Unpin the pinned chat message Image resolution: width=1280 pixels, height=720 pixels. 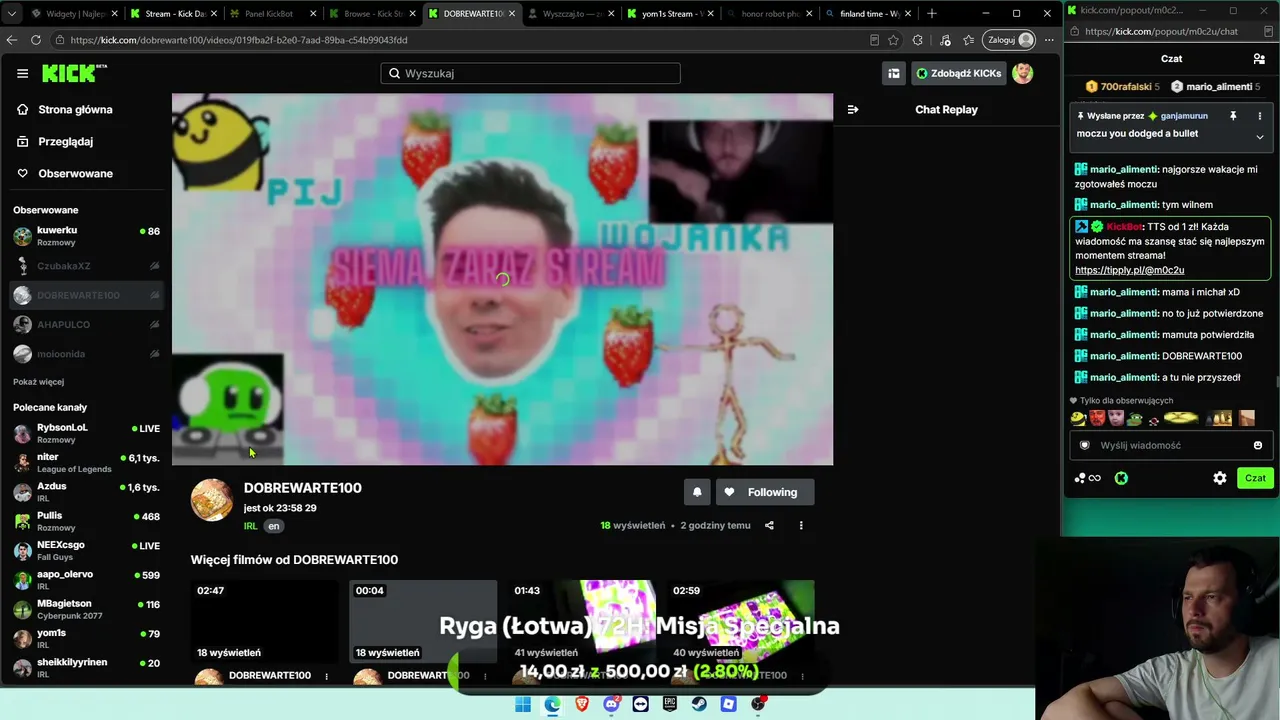(1233, 116)
